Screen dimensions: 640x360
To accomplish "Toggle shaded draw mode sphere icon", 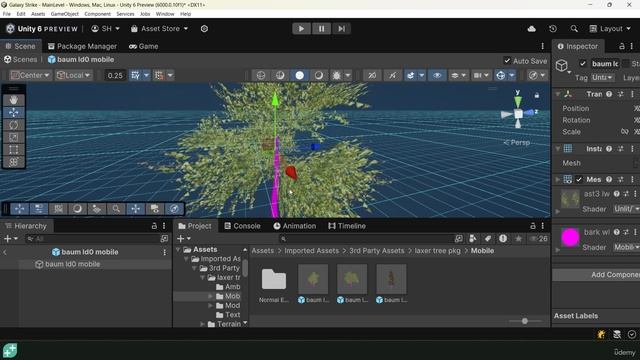I will click(x=300, y=75).
